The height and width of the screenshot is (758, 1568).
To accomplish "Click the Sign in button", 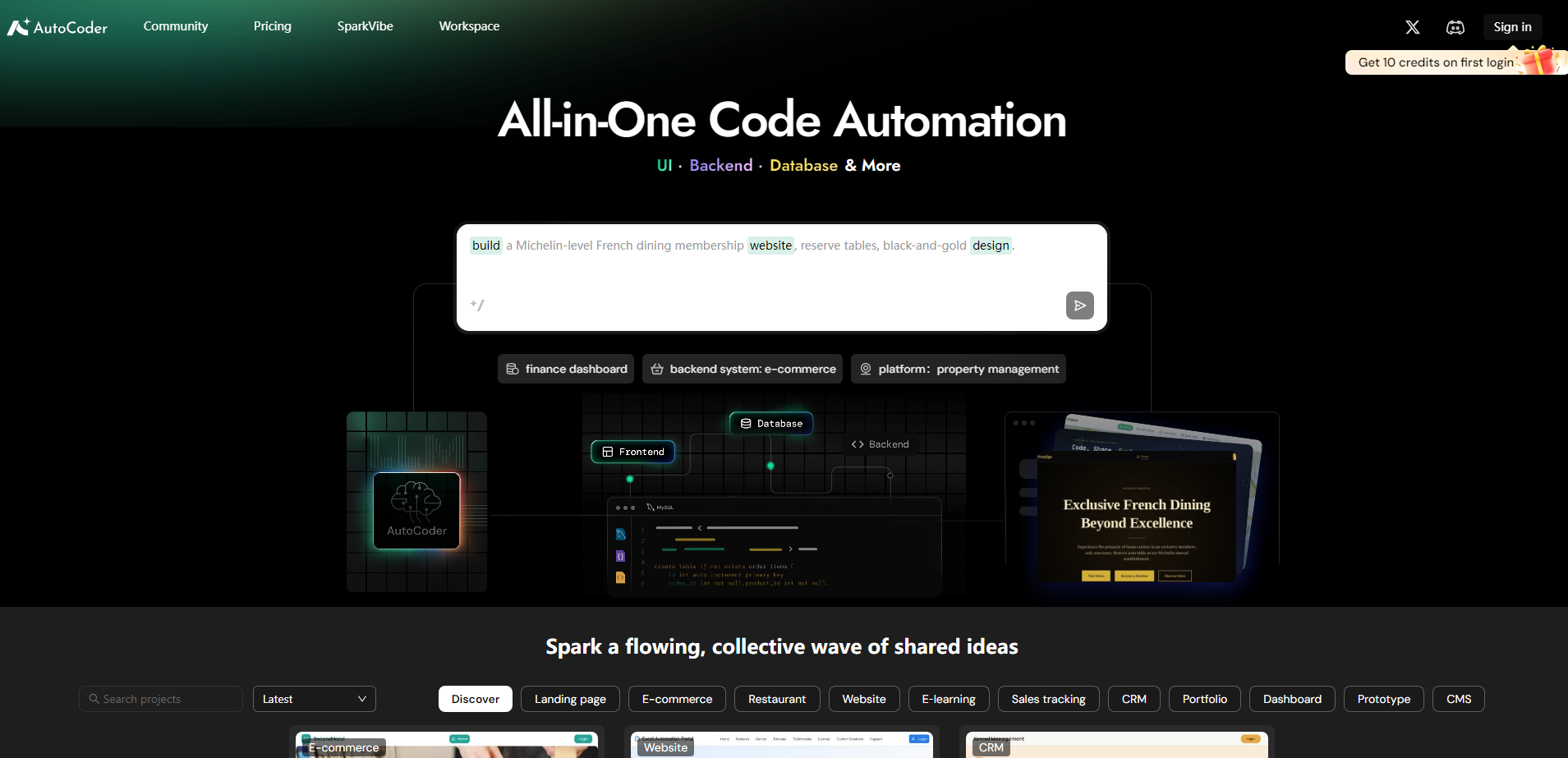I will click(x=1512, y=25).
